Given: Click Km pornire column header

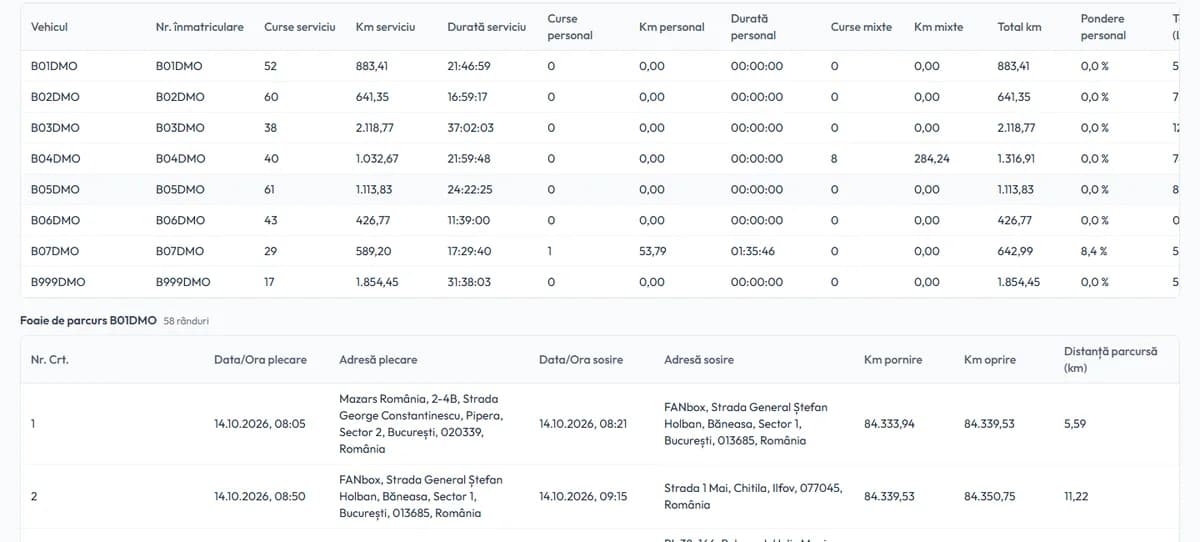Looking at the screenshot, I should (x=893, y=360).
